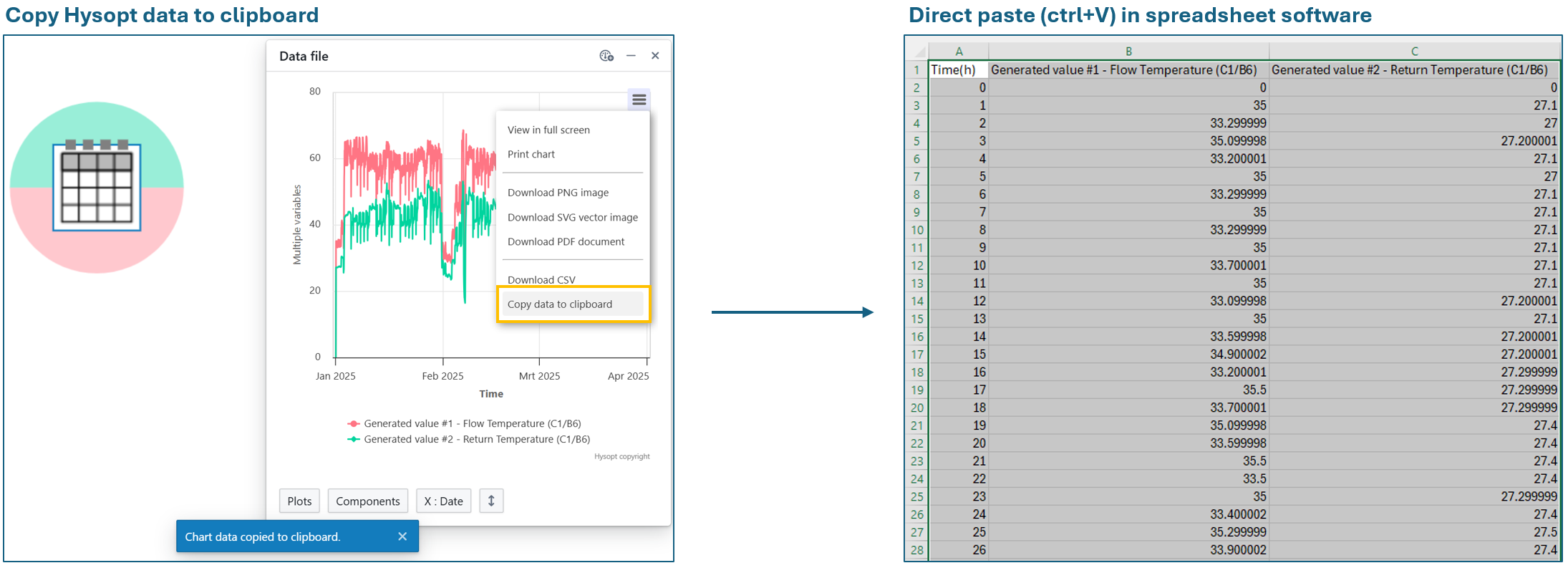1568x568 pixels.
Task: Click the vertical axis swap arrow button
Action: pyautogui.click(x=491, y=501)
